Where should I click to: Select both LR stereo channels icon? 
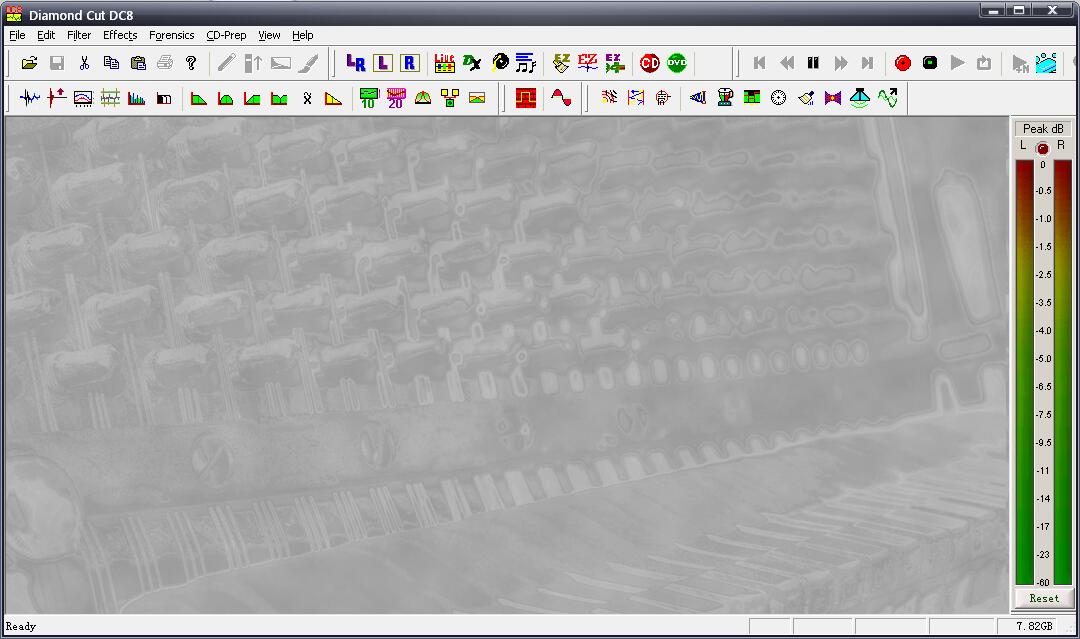(355, 63)
